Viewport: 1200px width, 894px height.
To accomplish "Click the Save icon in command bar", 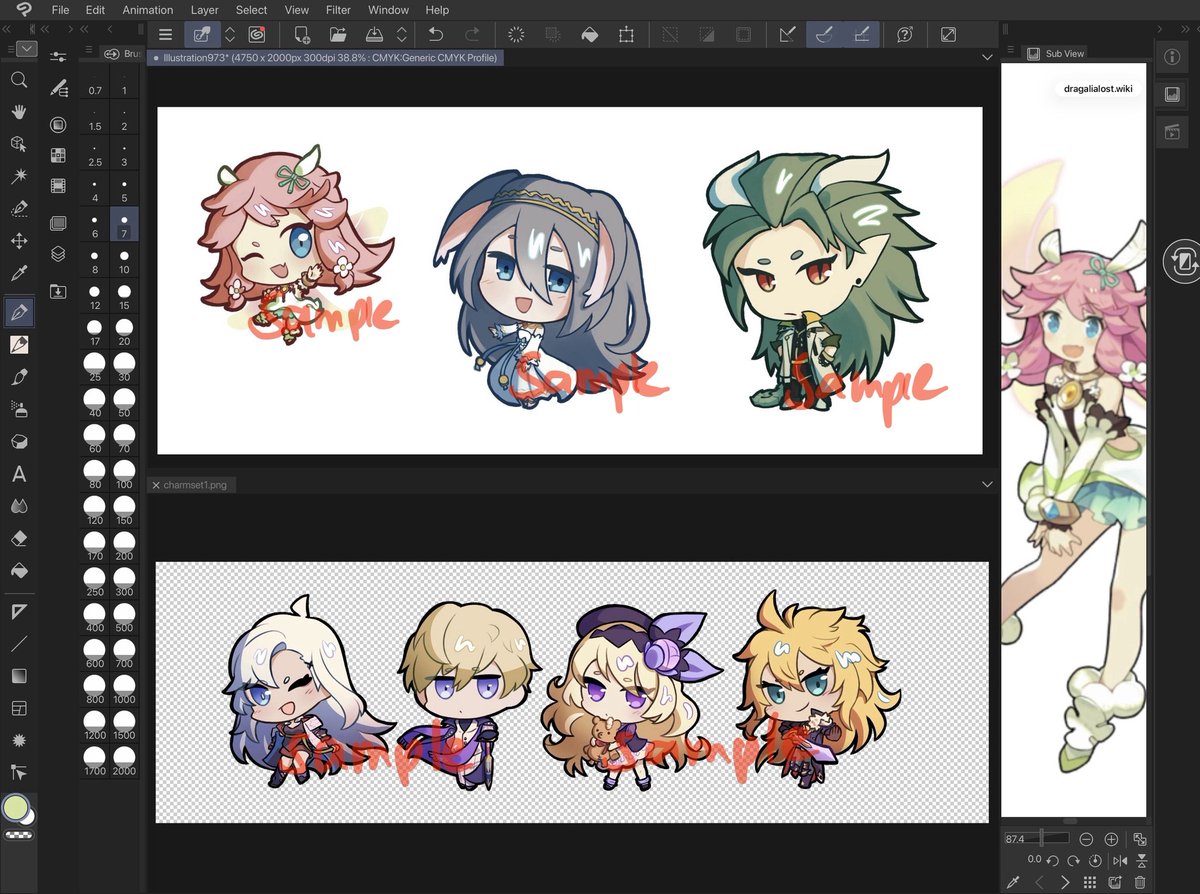I will click(x=374, y=34).
